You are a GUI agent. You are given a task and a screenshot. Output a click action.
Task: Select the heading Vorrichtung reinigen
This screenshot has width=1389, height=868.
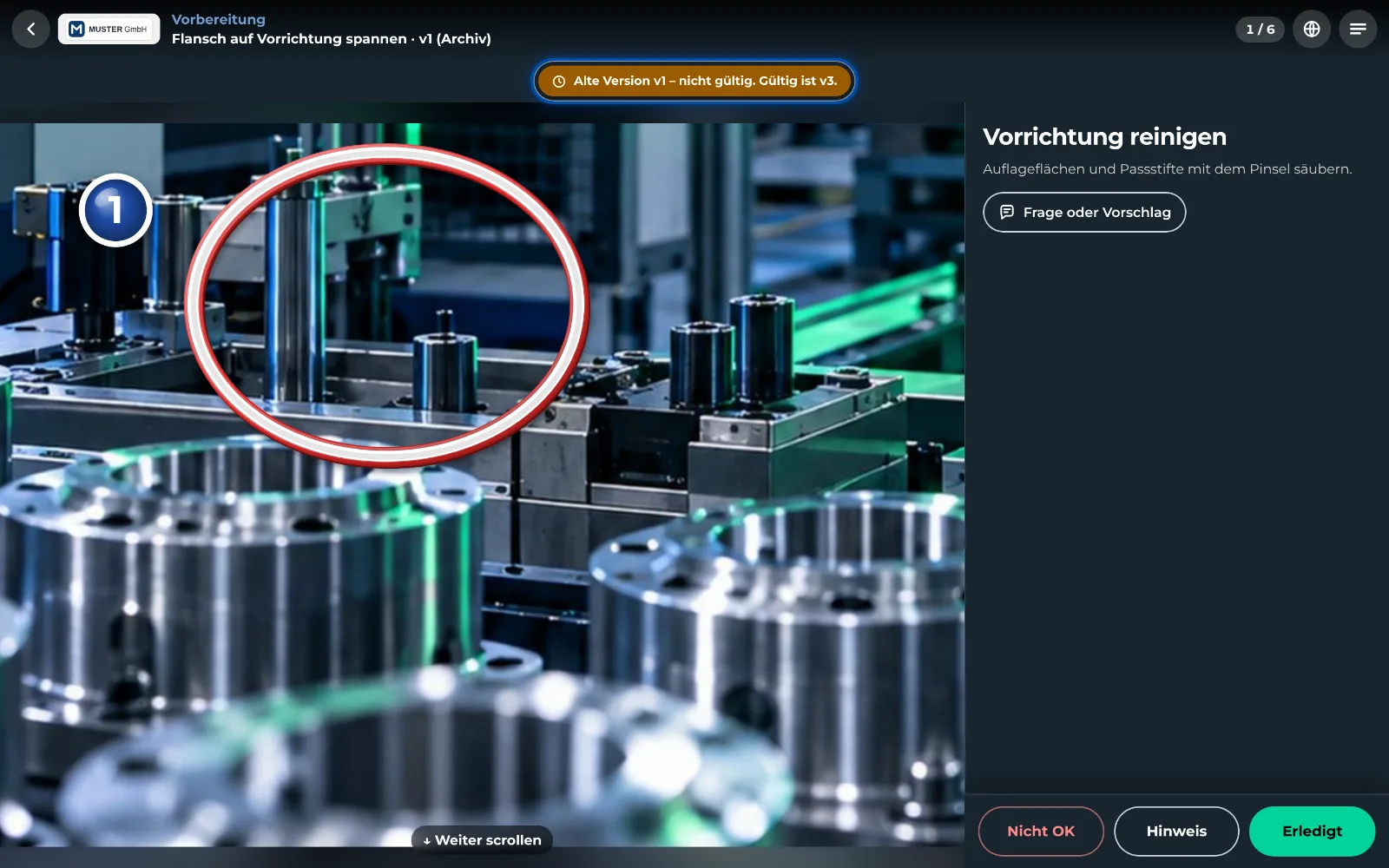[x=1104, y=137]
